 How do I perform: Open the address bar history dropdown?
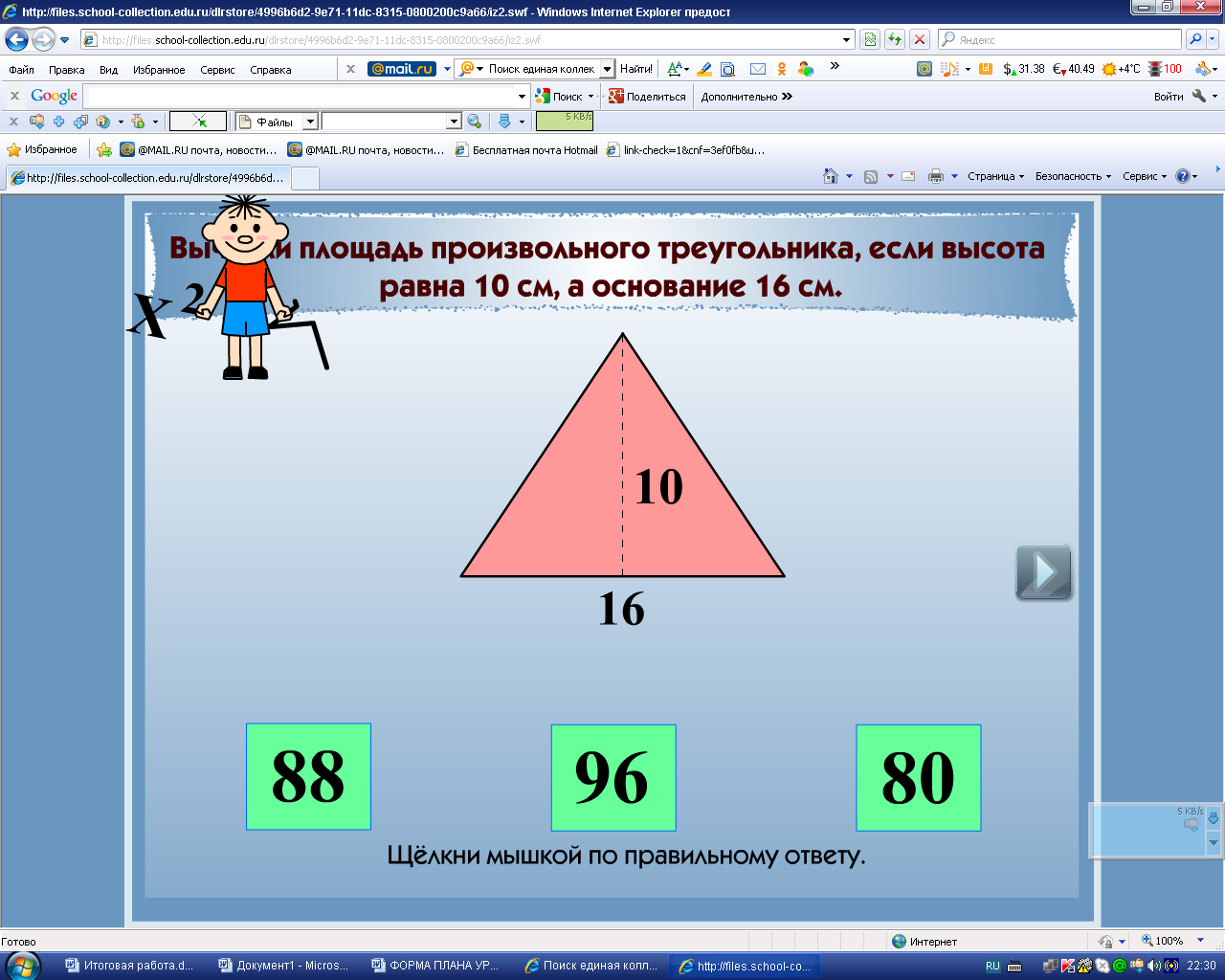(847, 40)
